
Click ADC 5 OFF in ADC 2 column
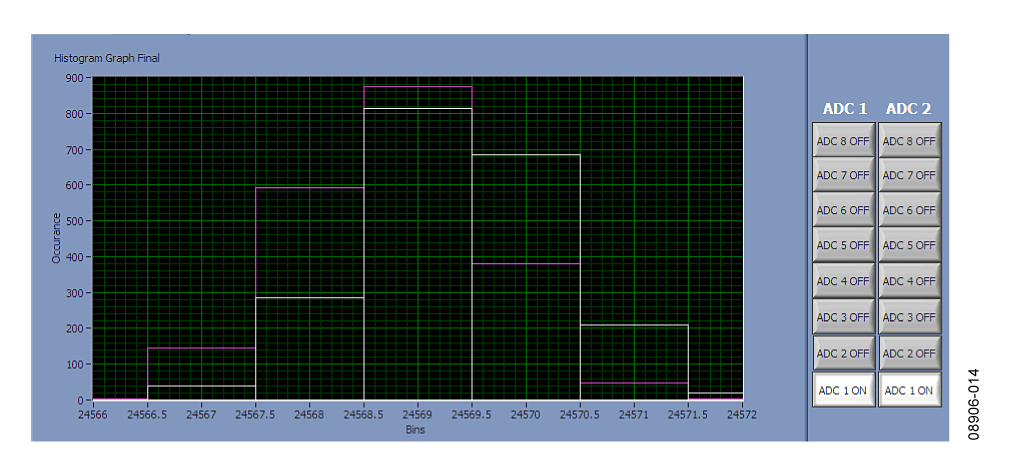point(909,246)
